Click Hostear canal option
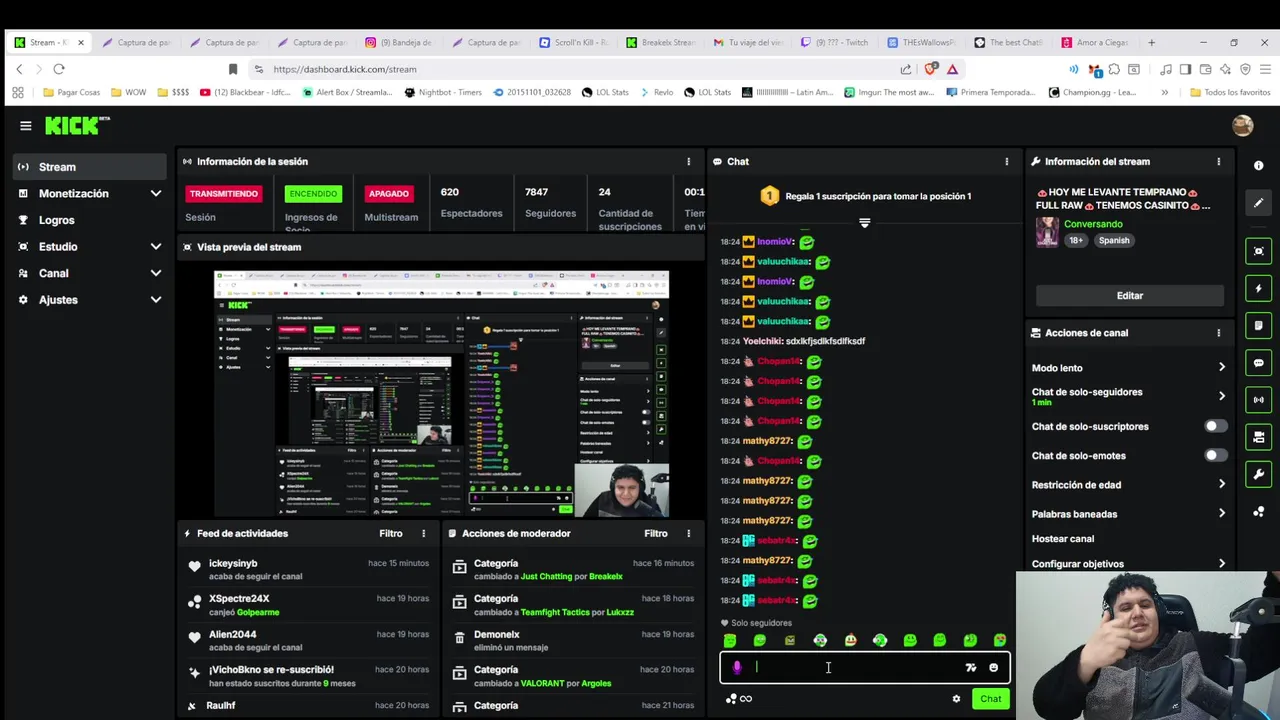The image size is (1280, 720). (1063, 538)
